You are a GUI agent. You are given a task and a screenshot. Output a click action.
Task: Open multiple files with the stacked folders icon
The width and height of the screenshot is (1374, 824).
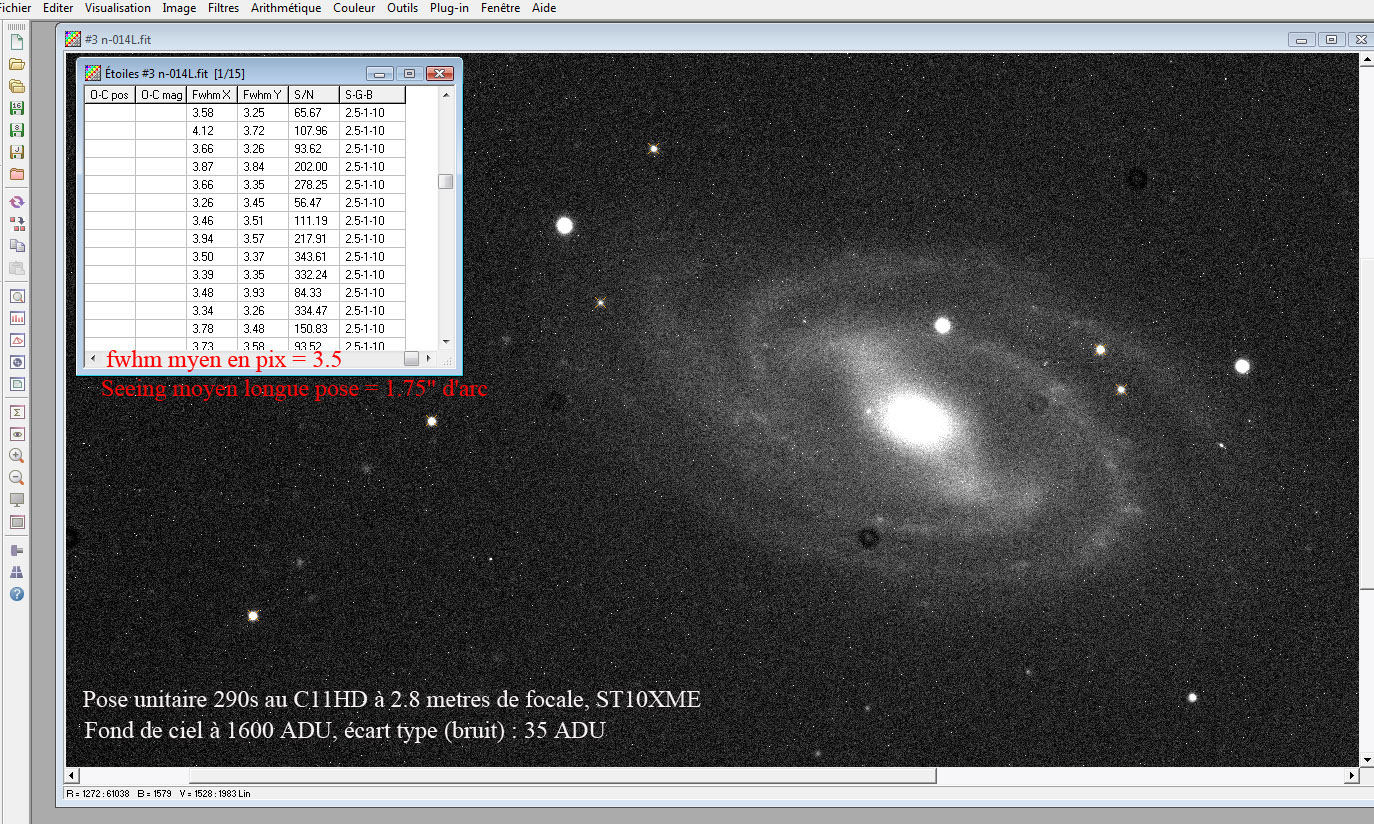(x=17, y=86)
